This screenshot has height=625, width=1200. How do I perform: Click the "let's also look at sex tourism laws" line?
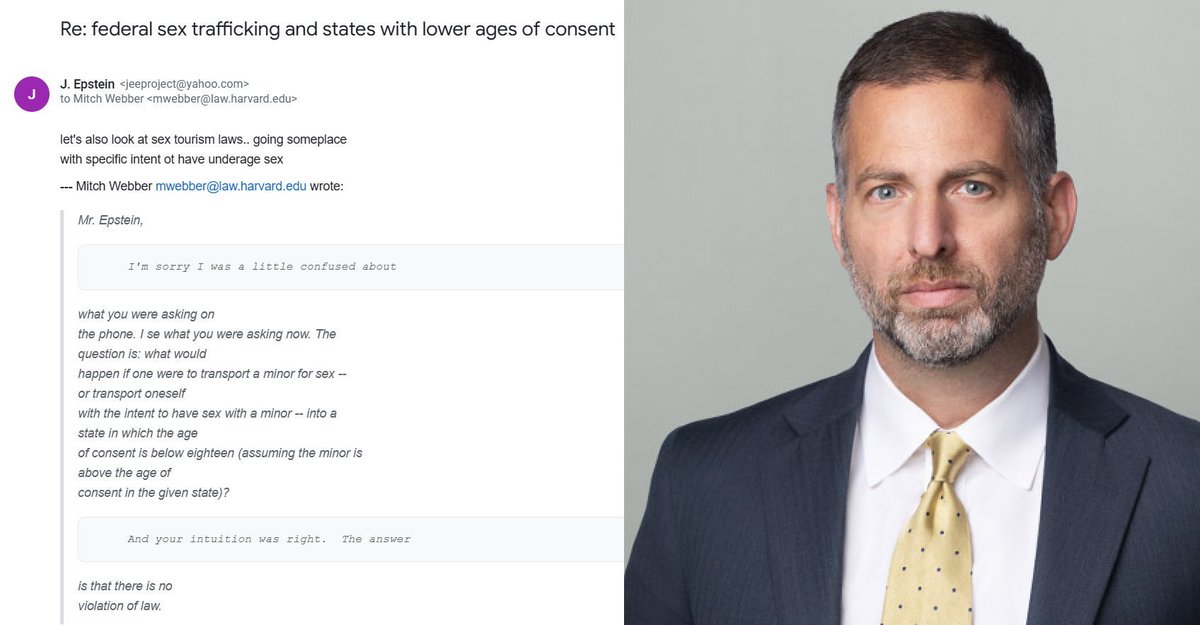(x=203, y=139)
